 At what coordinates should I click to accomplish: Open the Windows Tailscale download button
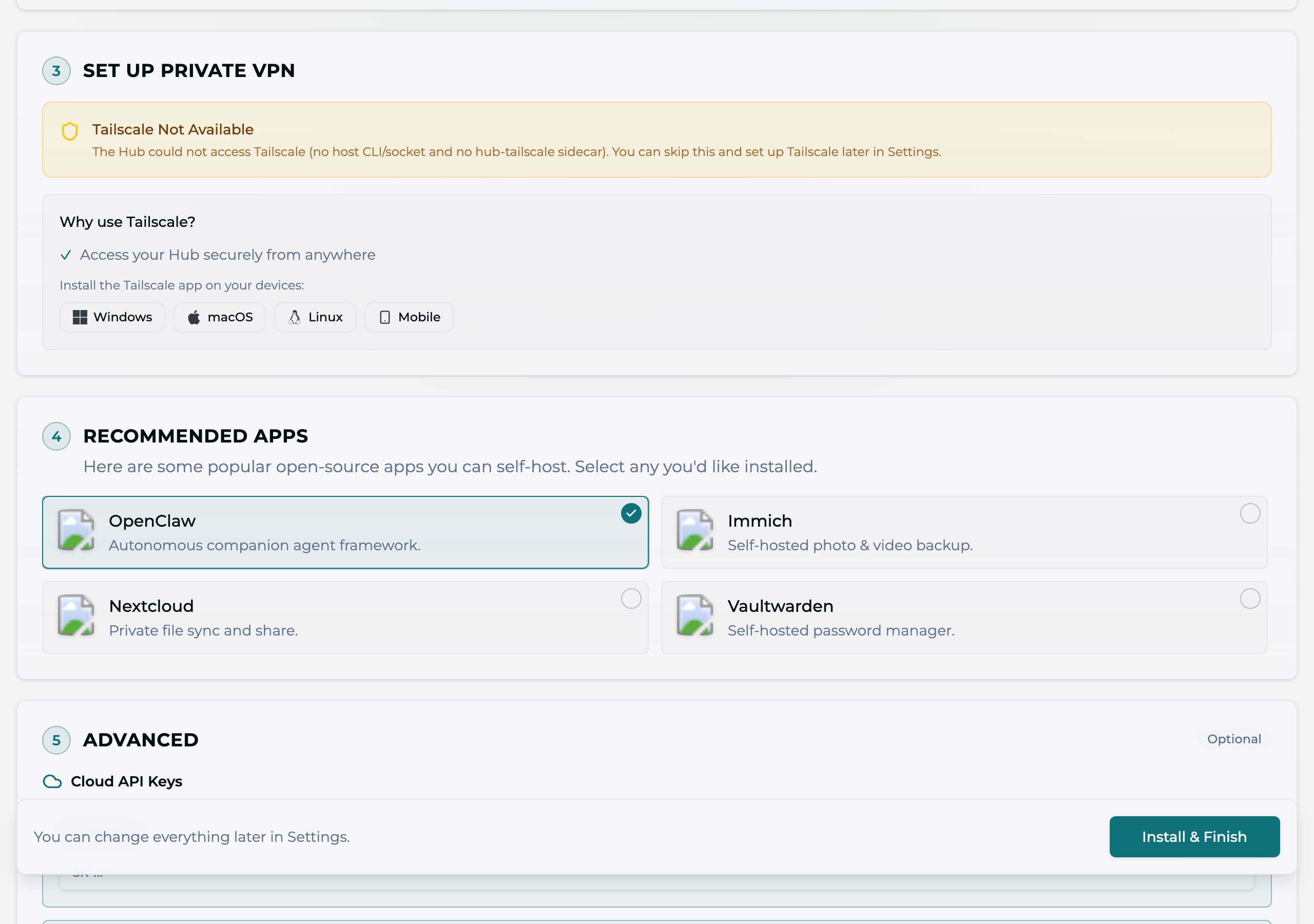click(112, 317)
